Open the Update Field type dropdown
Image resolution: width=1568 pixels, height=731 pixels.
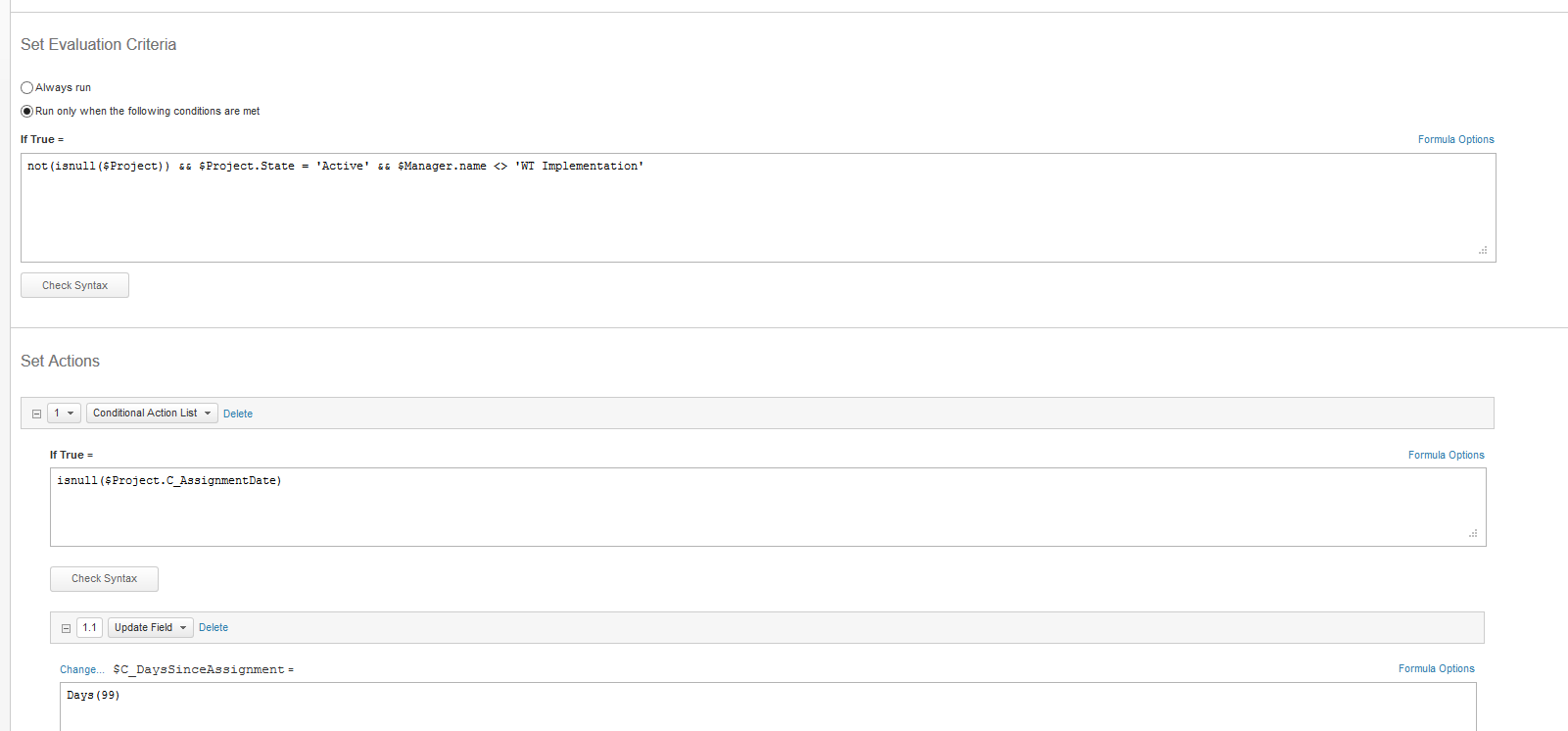coord(151,627)
